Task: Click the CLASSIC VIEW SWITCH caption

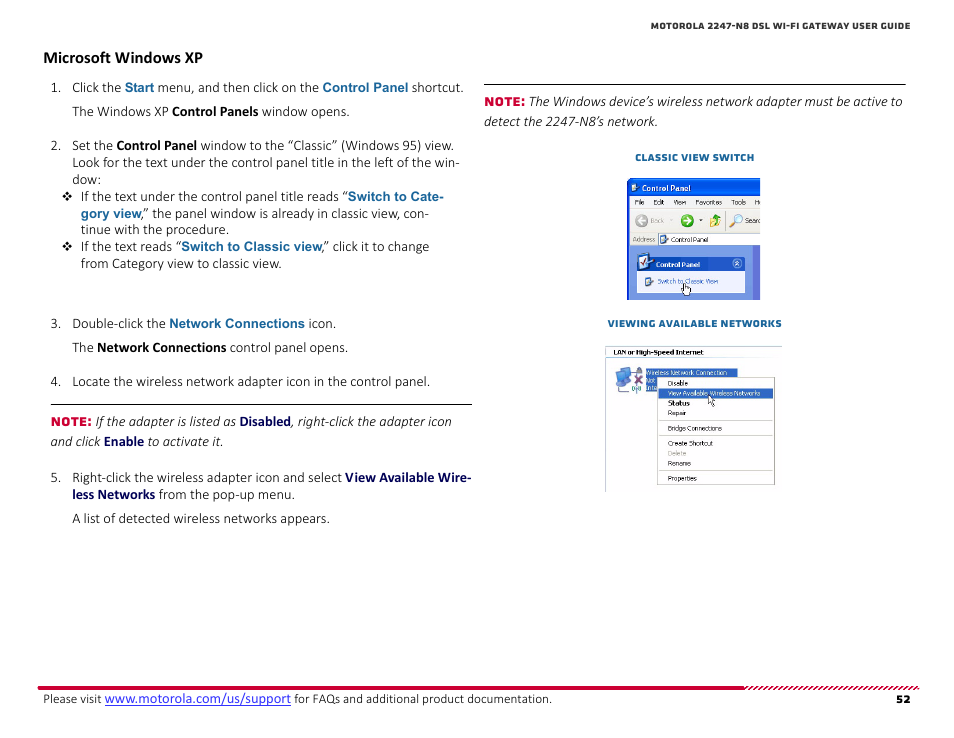Action: pyautogui.click(x=694, y=158)
